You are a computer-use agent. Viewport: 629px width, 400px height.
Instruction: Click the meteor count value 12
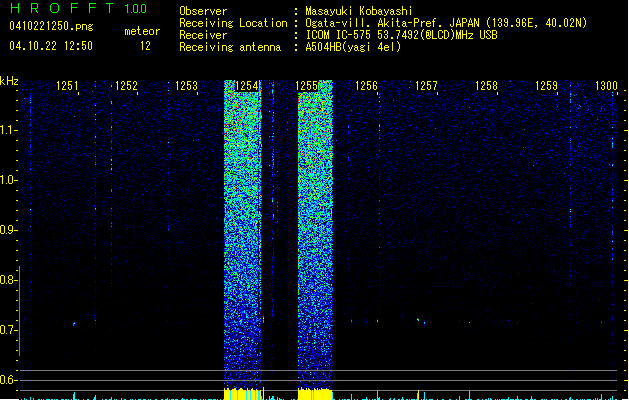(x=145, y=46)
